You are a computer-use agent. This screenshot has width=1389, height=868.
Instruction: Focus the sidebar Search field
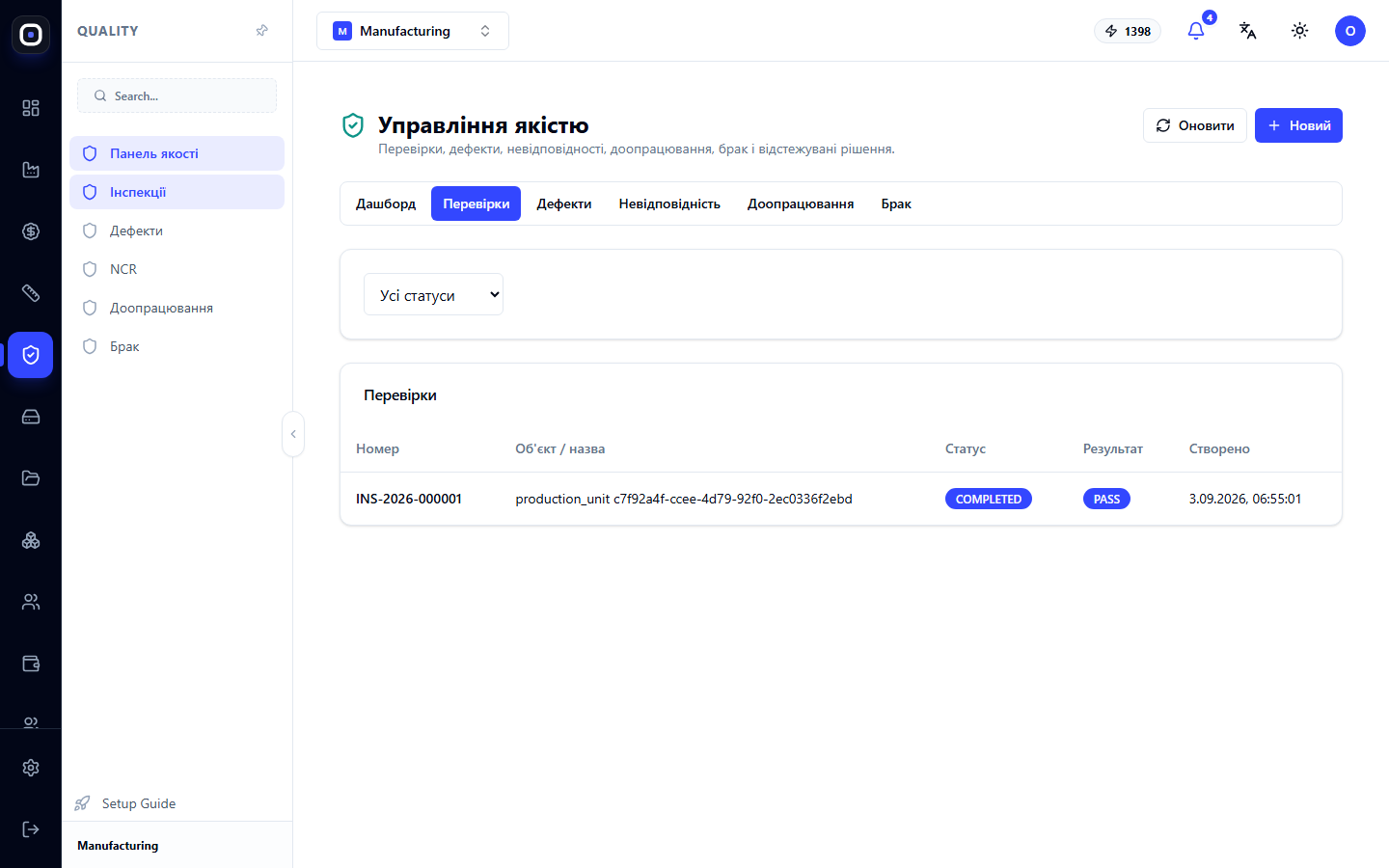(177, 95)
